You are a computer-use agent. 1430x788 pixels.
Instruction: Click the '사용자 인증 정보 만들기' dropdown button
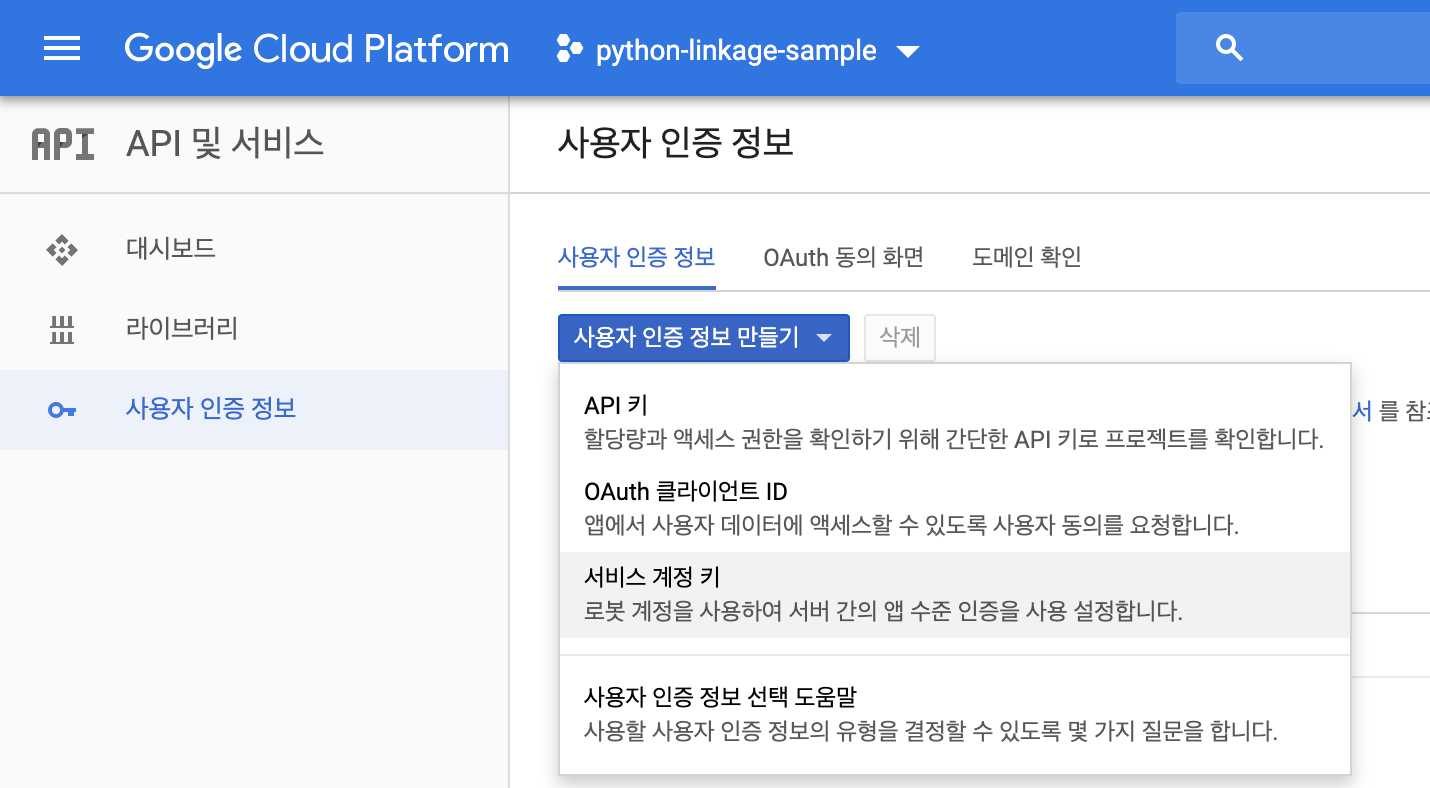(704, 338)
